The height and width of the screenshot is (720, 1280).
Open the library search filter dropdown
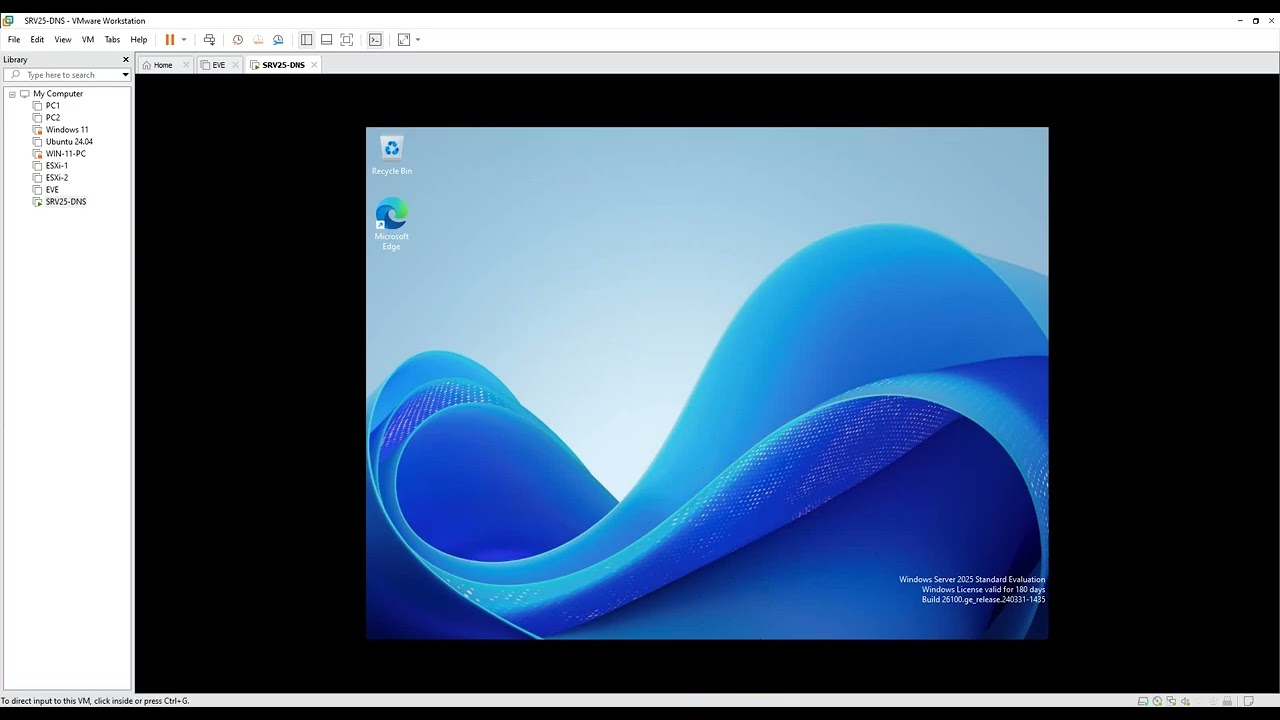click(x=126, y=75)
